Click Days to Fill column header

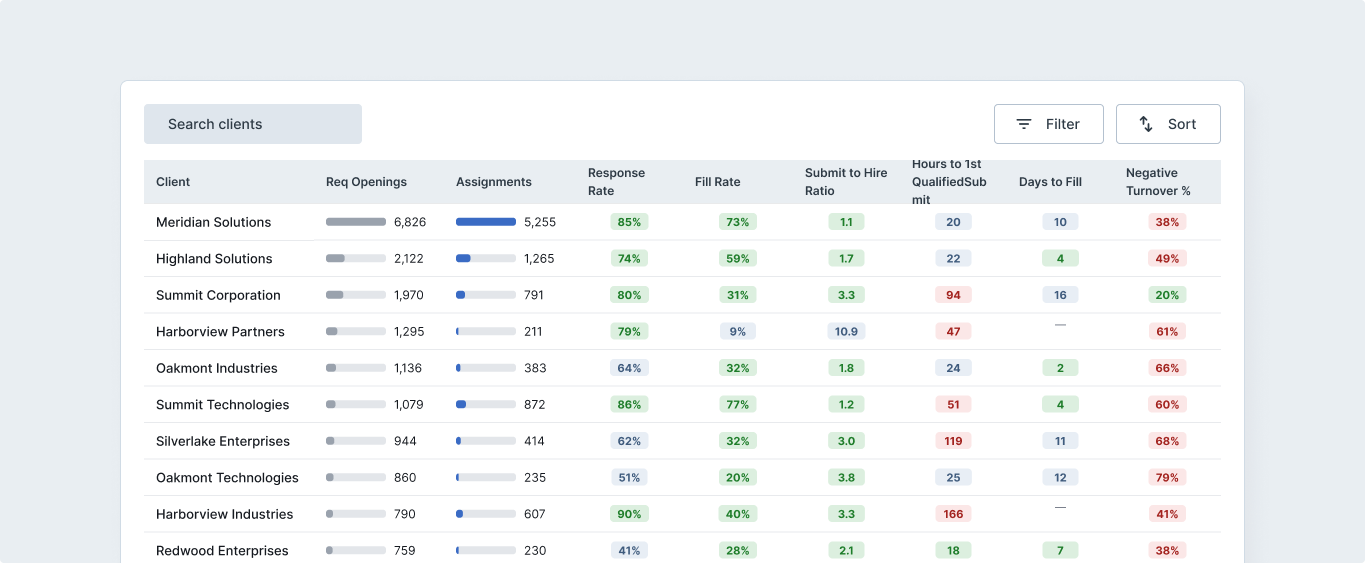pos(1050,182)
